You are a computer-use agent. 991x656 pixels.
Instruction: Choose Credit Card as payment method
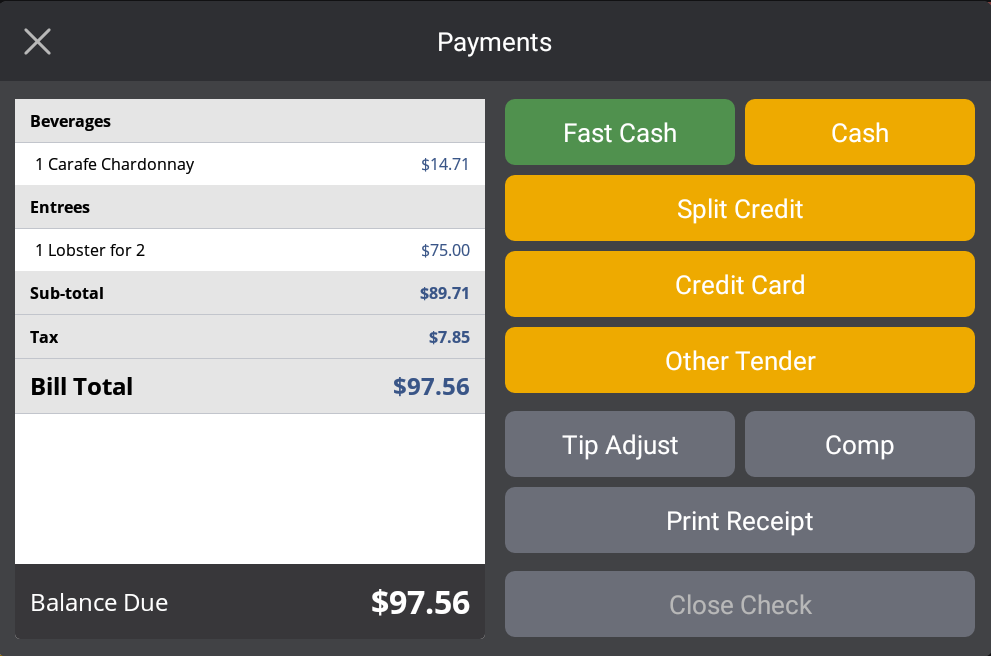coord(739,284)
